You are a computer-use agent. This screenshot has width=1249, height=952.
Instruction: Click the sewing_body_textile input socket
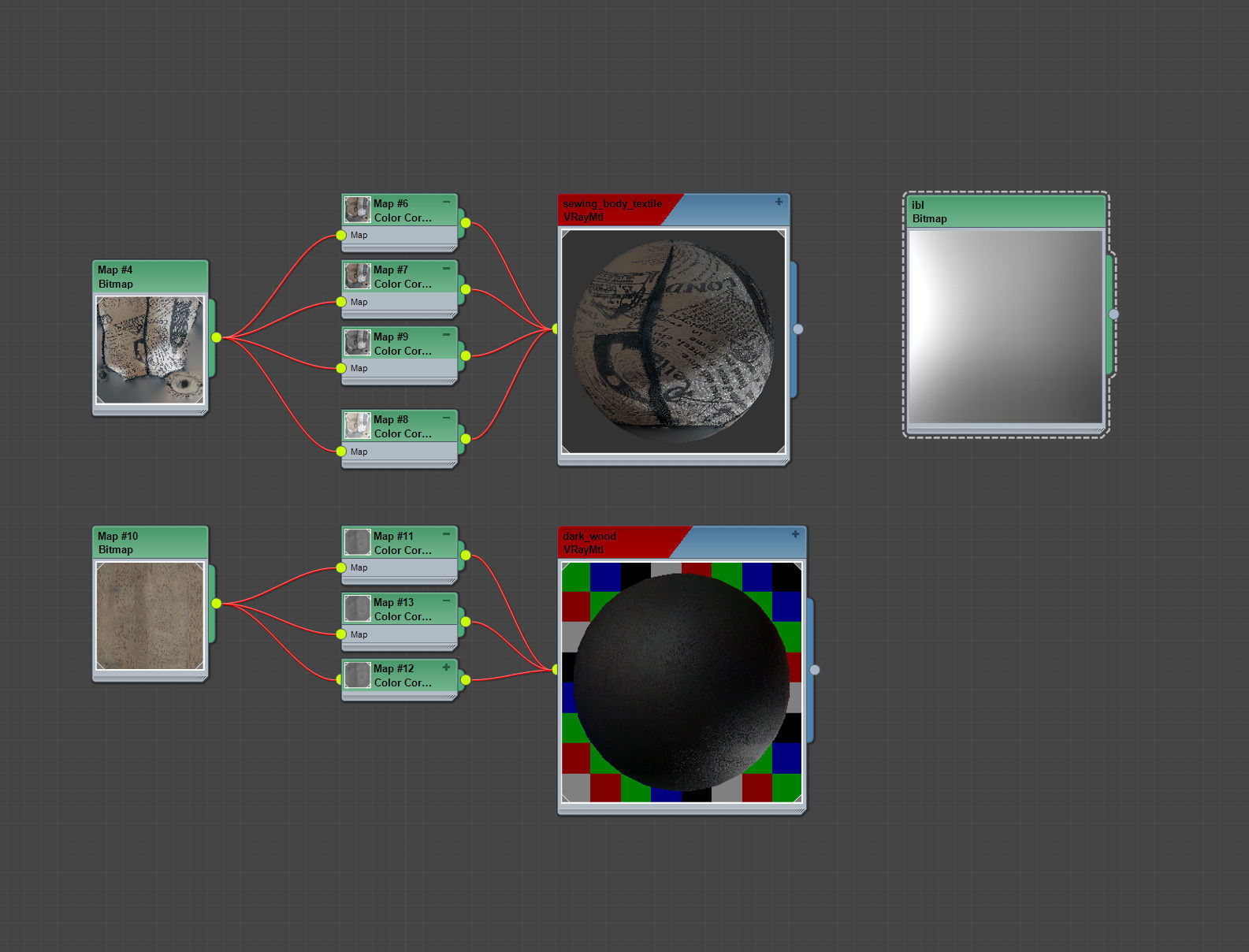(x=556, y=329)
